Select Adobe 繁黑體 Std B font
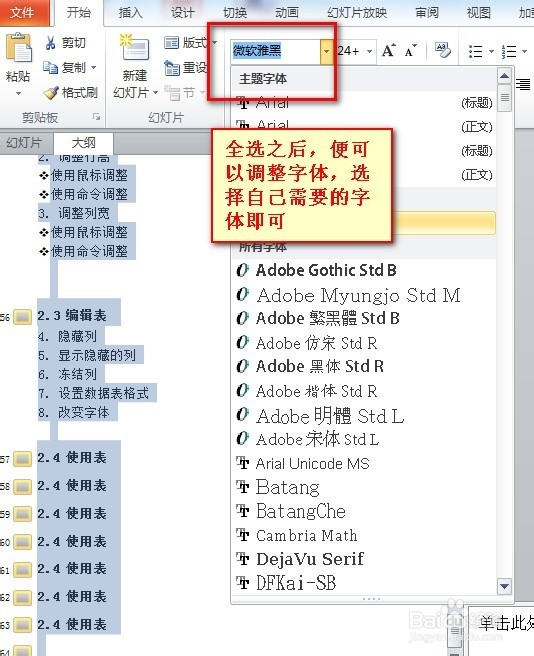 (364, 318)
